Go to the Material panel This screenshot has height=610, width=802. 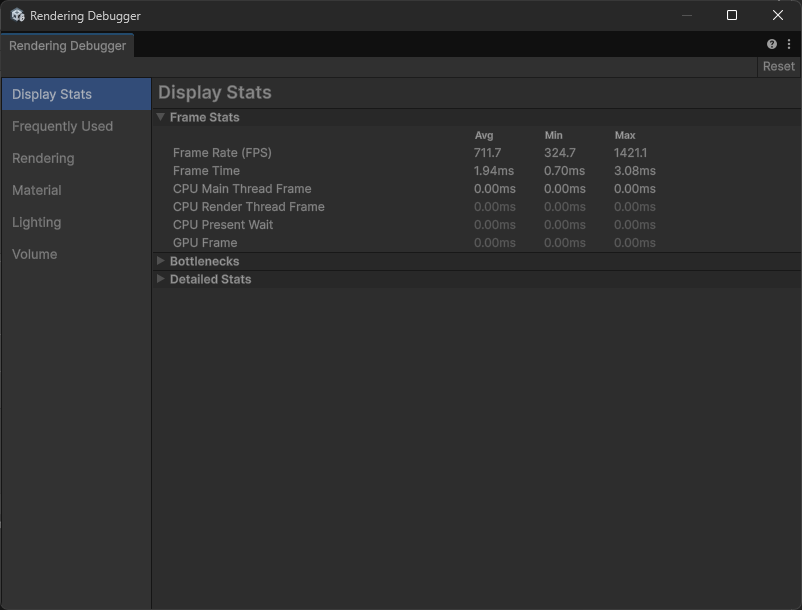37,190
